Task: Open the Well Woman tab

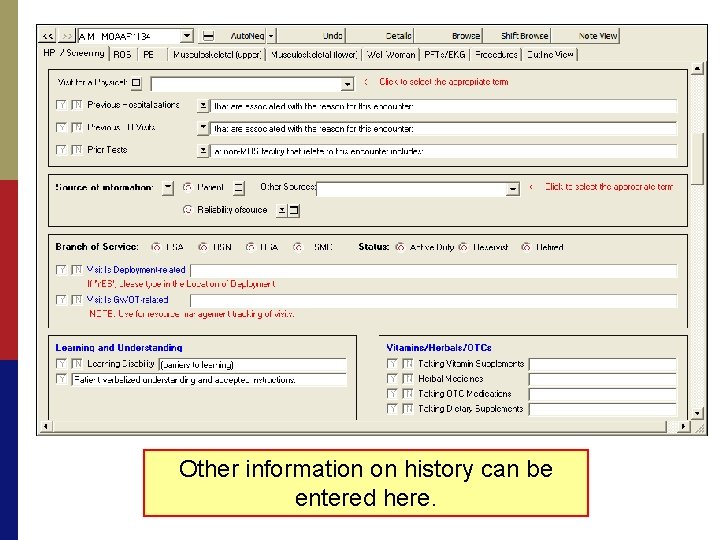Action: 391,55
